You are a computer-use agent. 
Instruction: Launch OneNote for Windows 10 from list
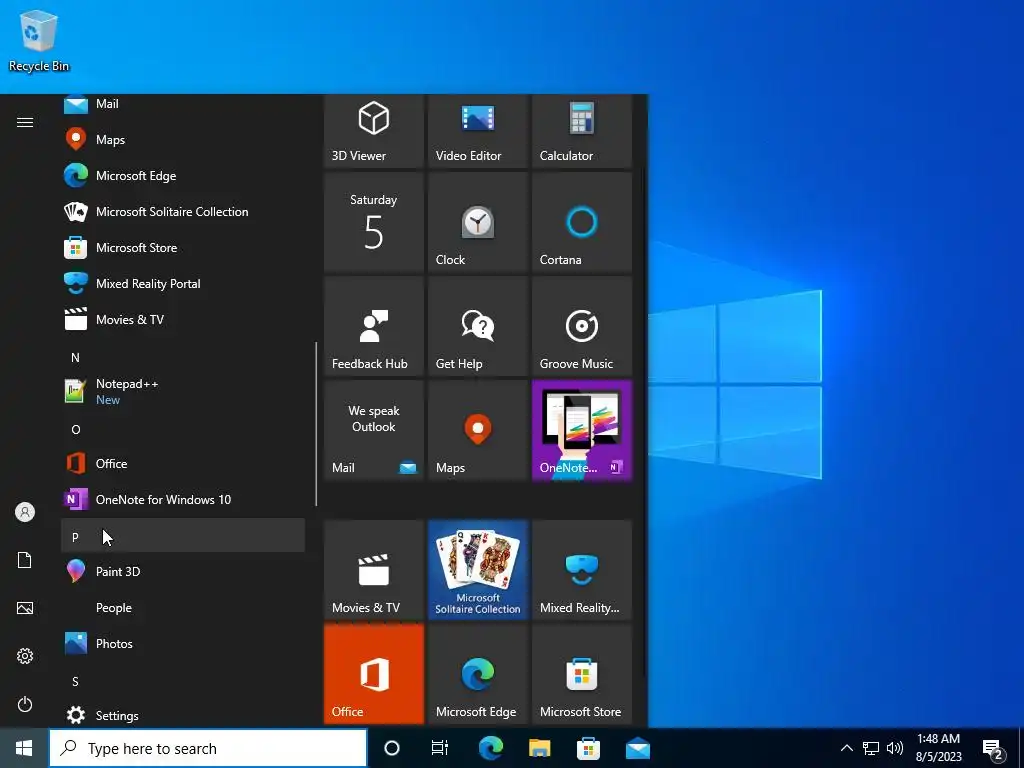pos(183,500)
